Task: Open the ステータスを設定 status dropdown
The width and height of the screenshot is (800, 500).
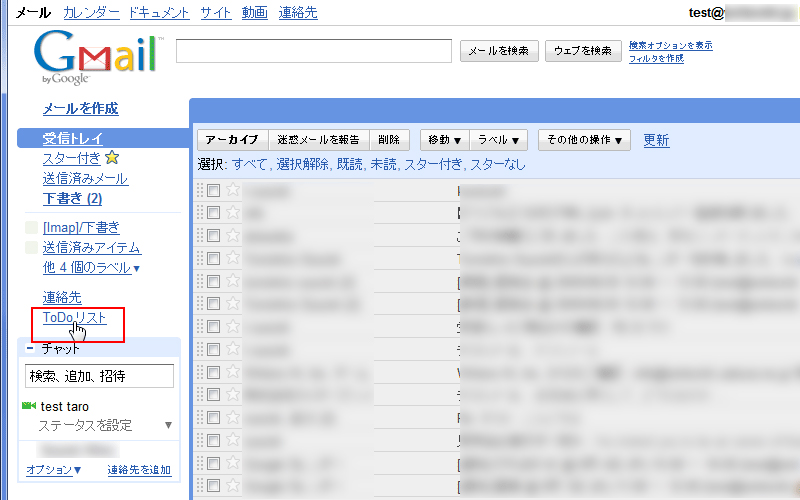Action: click(168, 425)
